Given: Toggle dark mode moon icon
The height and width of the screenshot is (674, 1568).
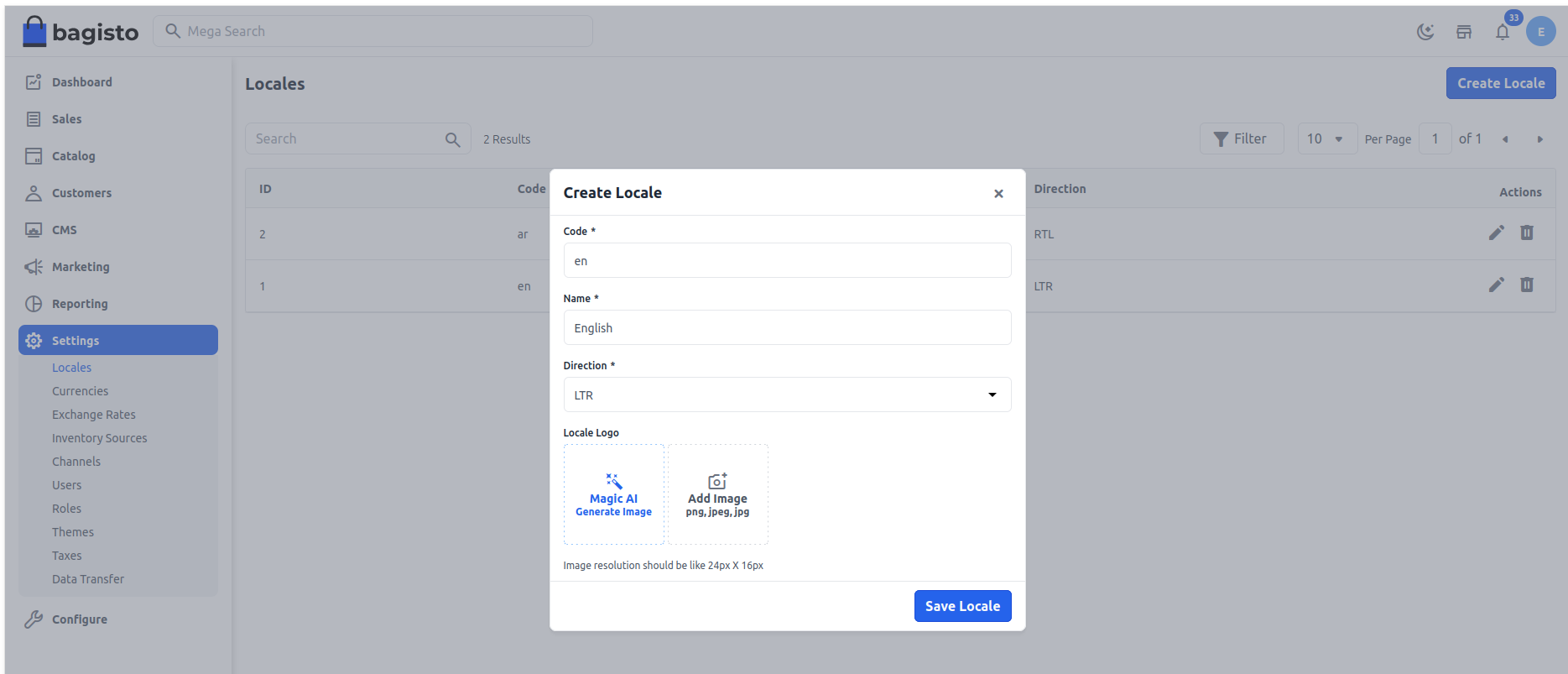Looking at the screenshot, I should click(1425, 32).
